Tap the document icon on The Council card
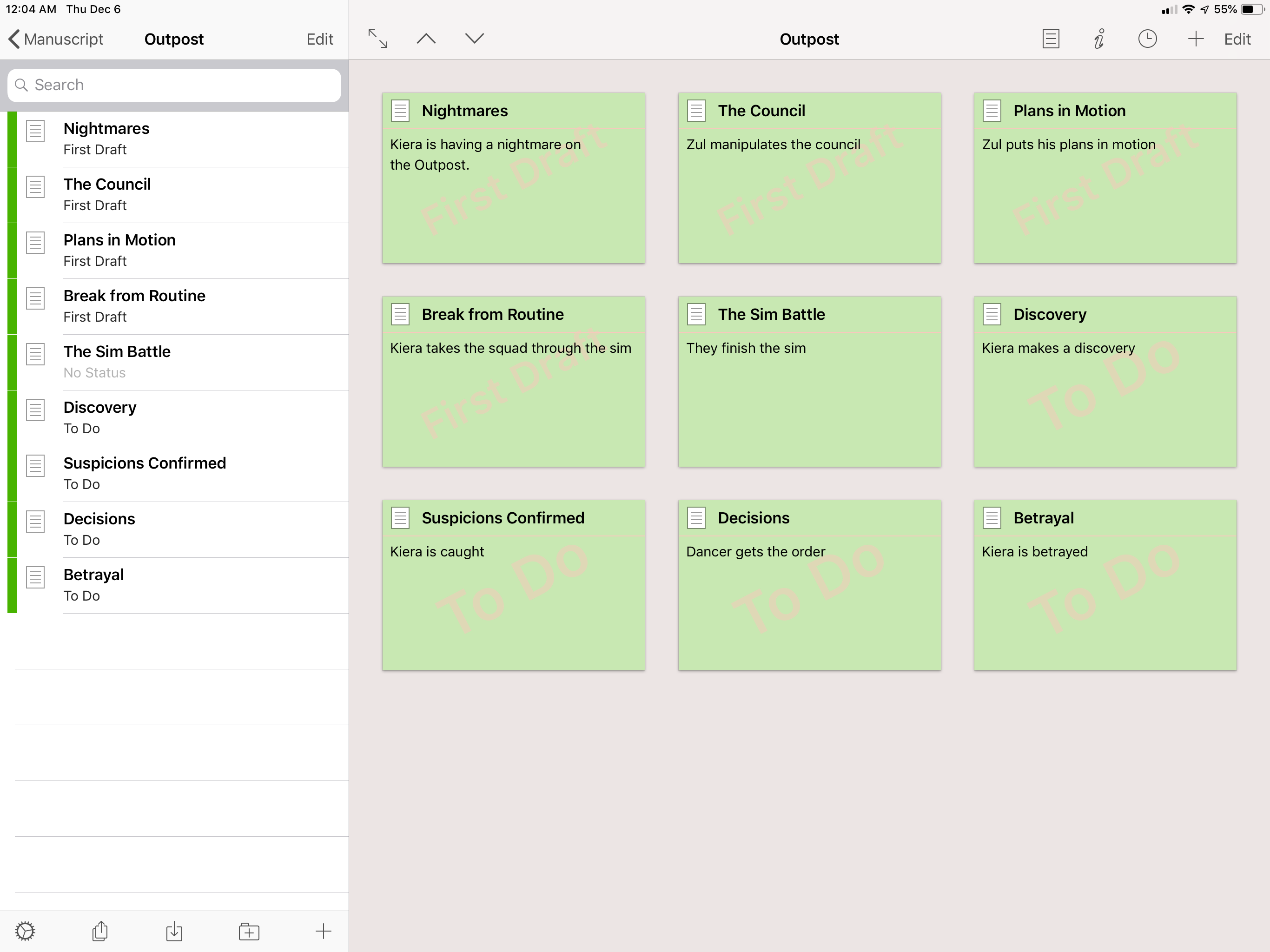This screenshot has width=1270, height=952. coord(696,110)
